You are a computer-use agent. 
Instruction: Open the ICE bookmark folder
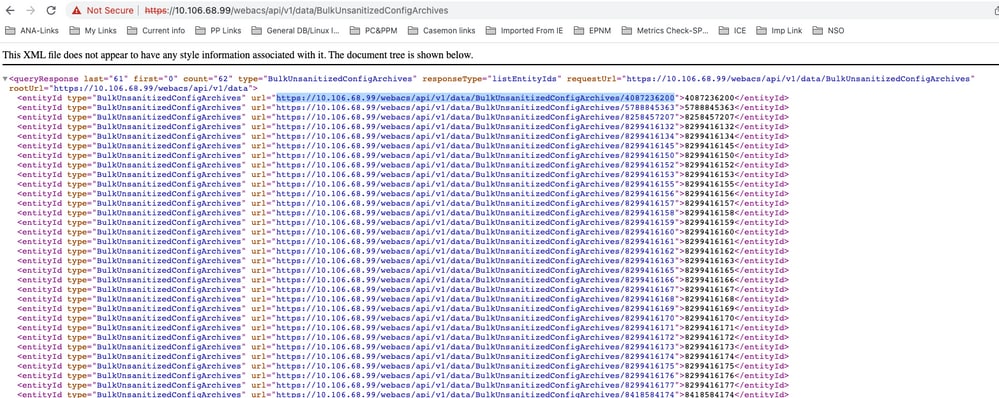point(732,30)
